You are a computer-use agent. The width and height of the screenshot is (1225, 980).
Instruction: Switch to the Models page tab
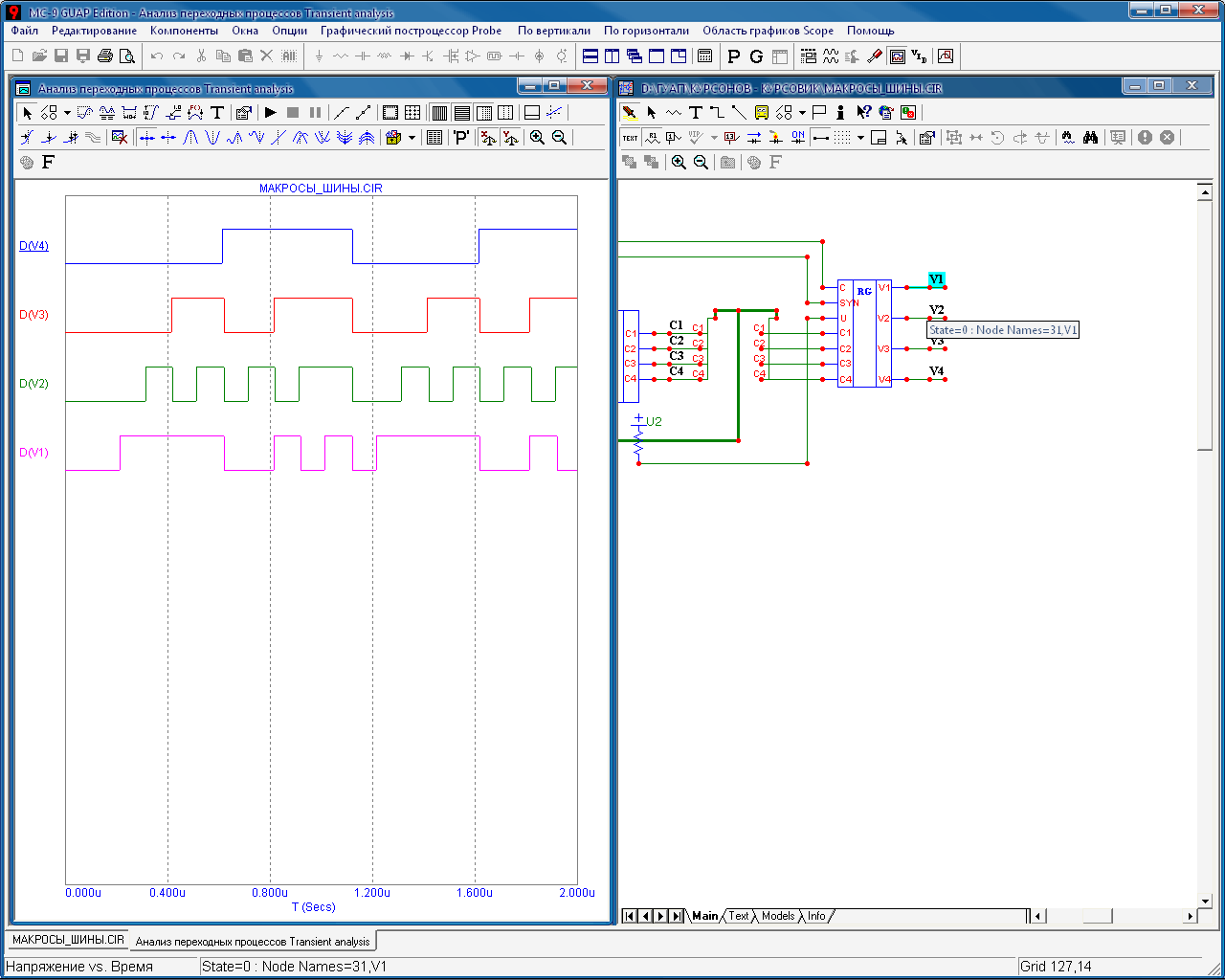pos(777,916)
